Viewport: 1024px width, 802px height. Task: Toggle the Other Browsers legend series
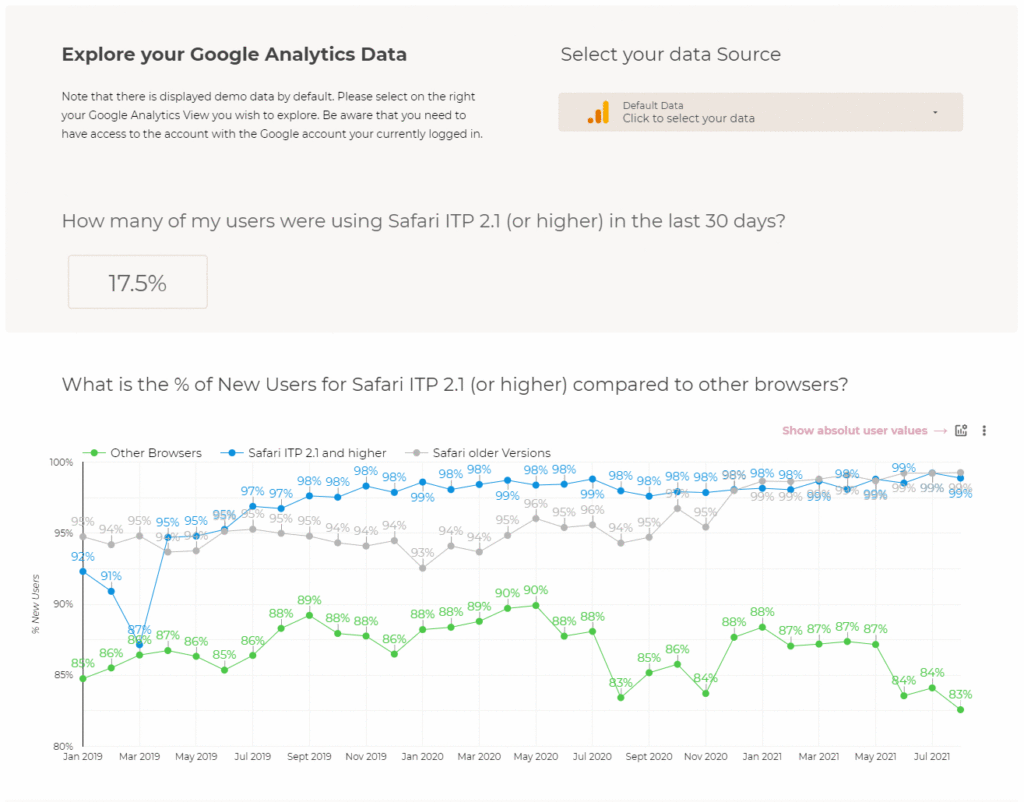click(x=155, y=453)
